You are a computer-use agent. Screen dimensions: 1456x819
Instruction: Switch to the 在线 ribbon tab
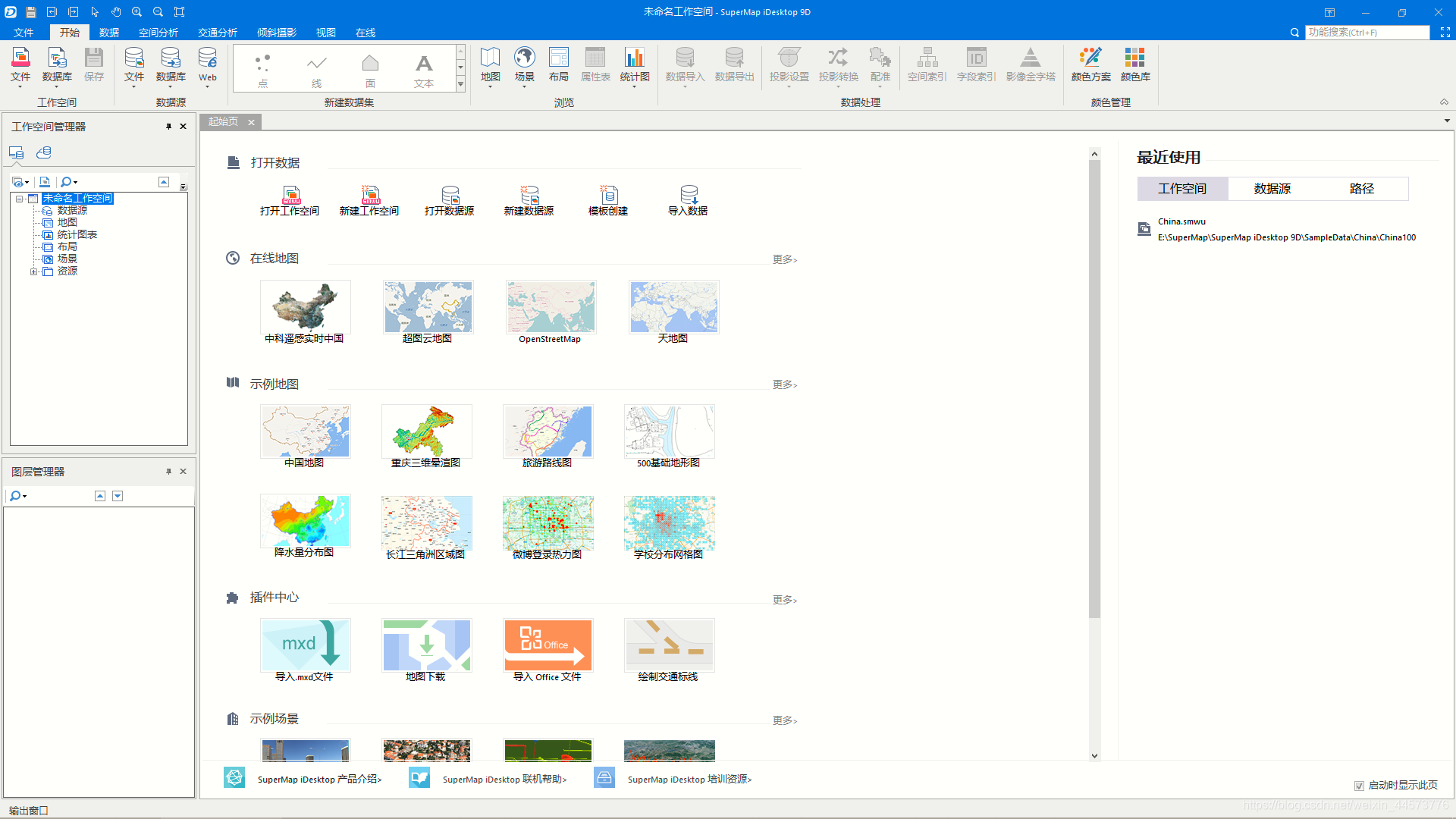point(366,33)
